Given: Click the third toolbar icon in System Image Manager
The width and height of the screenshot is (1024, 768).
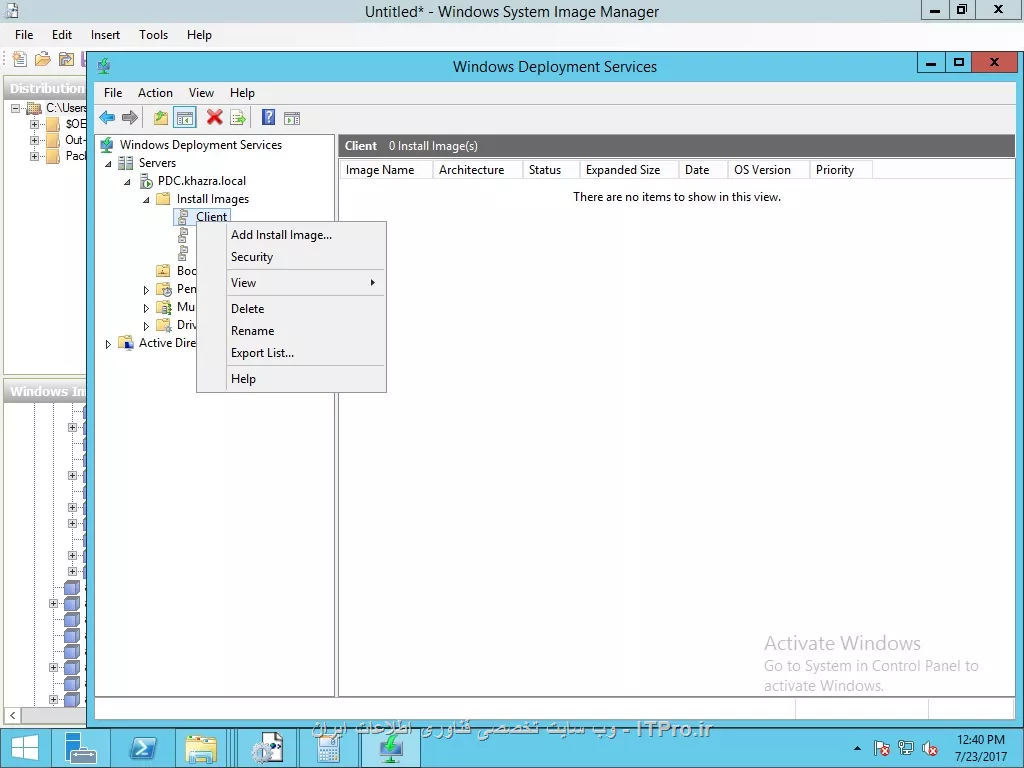Looking at the screenshot, I should (x=66, y=59).
